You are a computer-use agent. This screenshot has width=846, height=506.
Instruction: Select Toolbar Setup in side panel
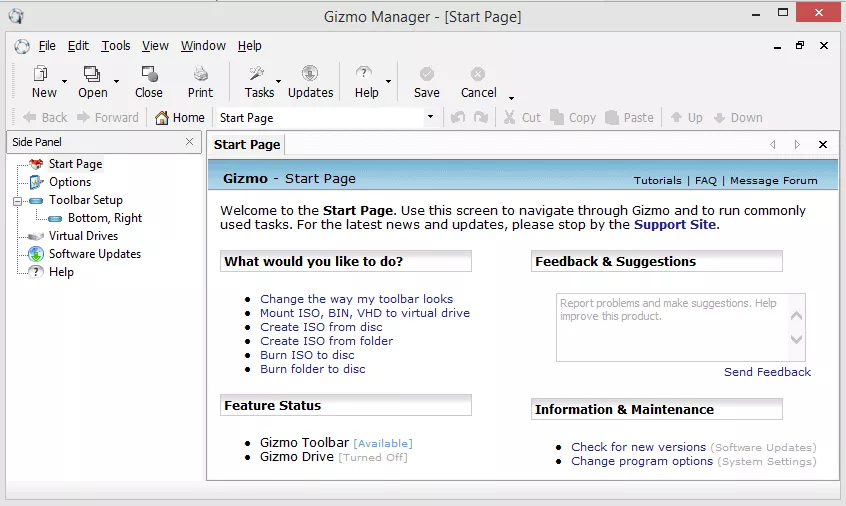coord(86,200)
